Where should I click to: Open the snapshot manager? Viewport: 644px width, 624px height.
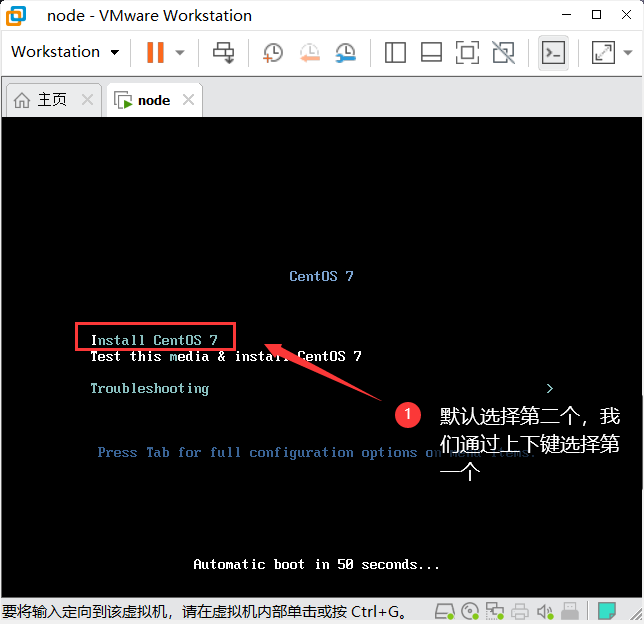345,53
